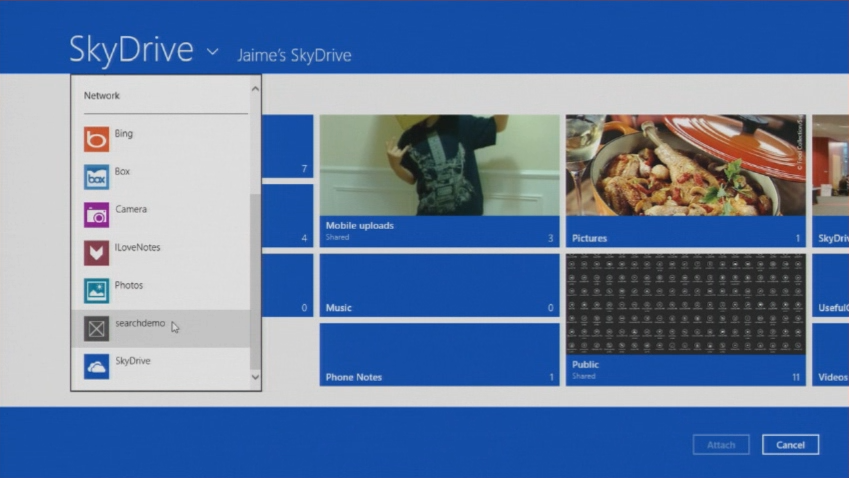Click the Attach button
The image size is (849, 478).
(x=721, y=445)
